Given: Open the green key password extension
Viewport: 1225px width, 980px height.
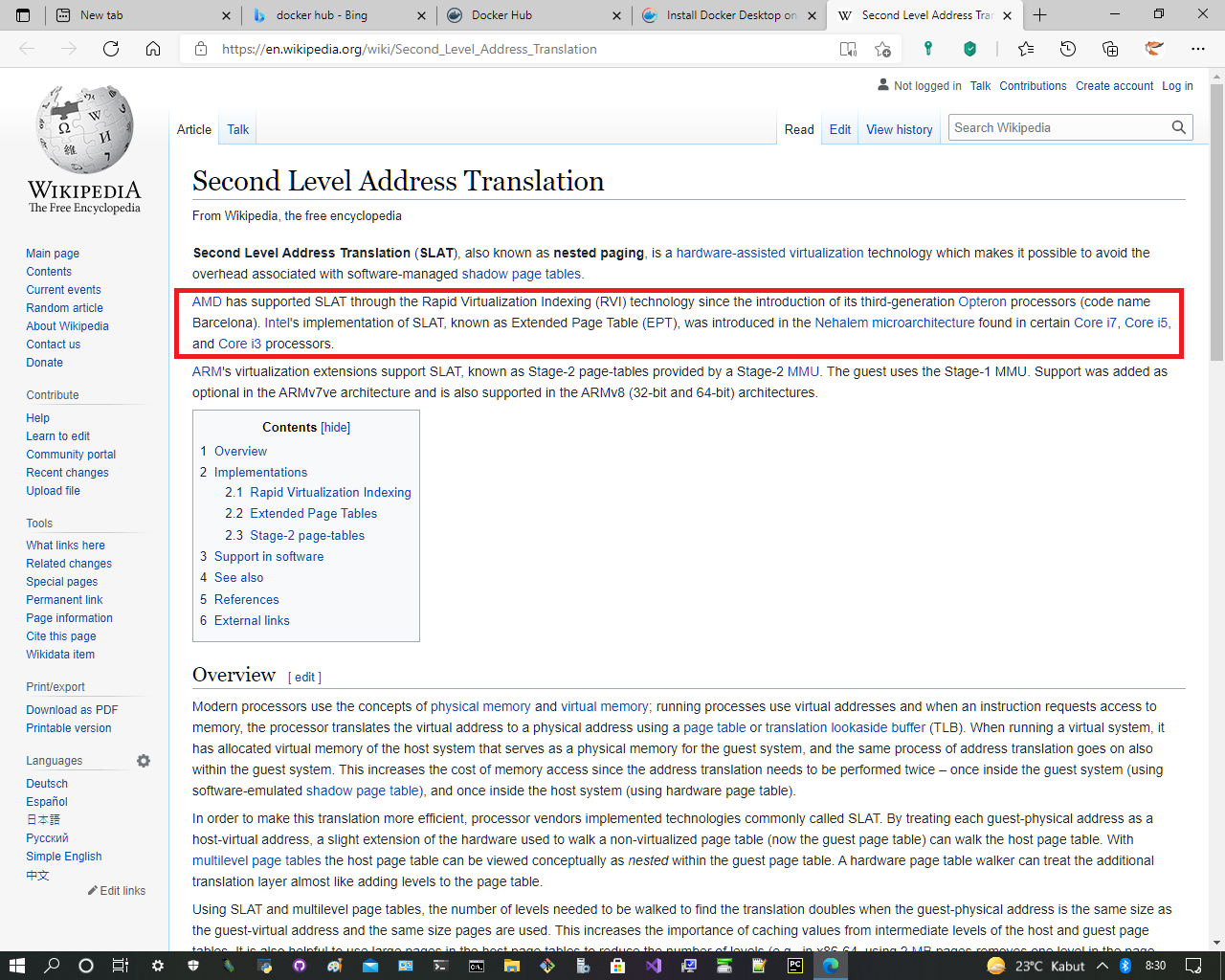Looking at the screenshot, I should pyautogui.click(x=927, y=49).
